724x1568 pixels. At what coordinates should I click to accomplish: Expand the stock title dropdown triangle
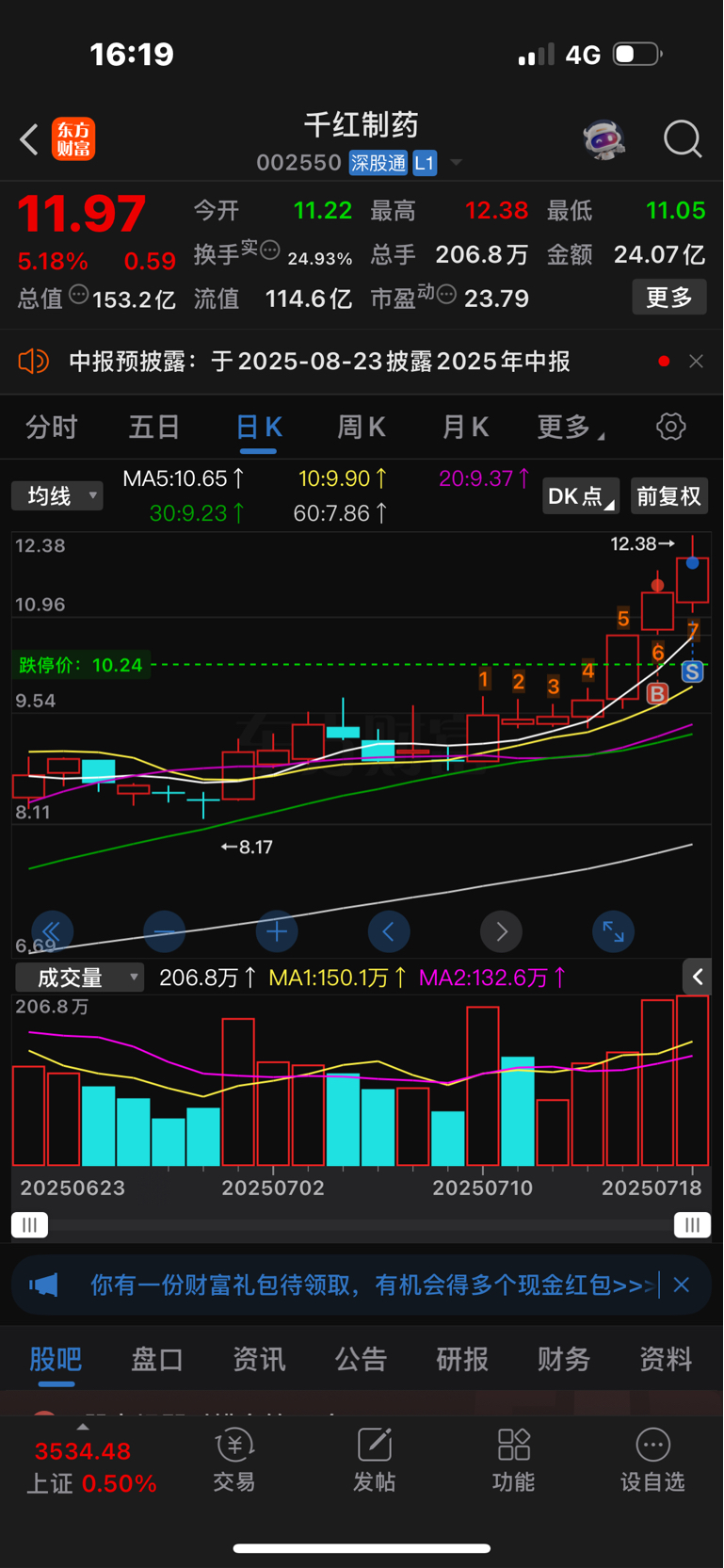(456, 163)
